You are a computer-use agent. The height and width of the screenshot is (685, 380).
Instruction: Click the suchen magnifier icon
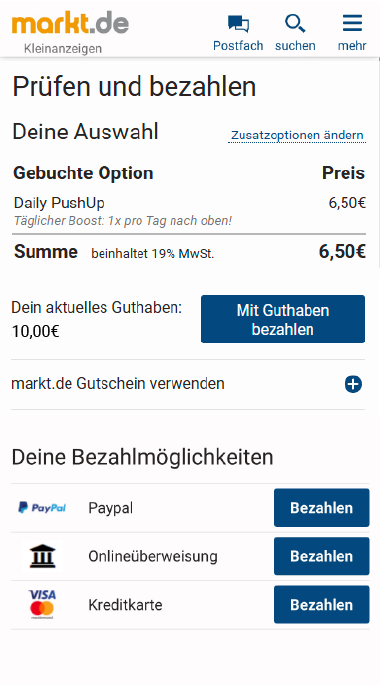[295, 24]
